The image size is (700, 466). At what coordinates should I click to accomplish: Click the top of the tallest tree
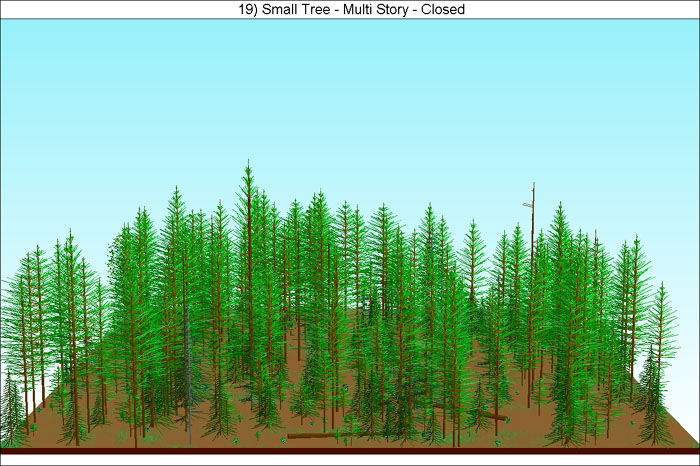[248, 163]
